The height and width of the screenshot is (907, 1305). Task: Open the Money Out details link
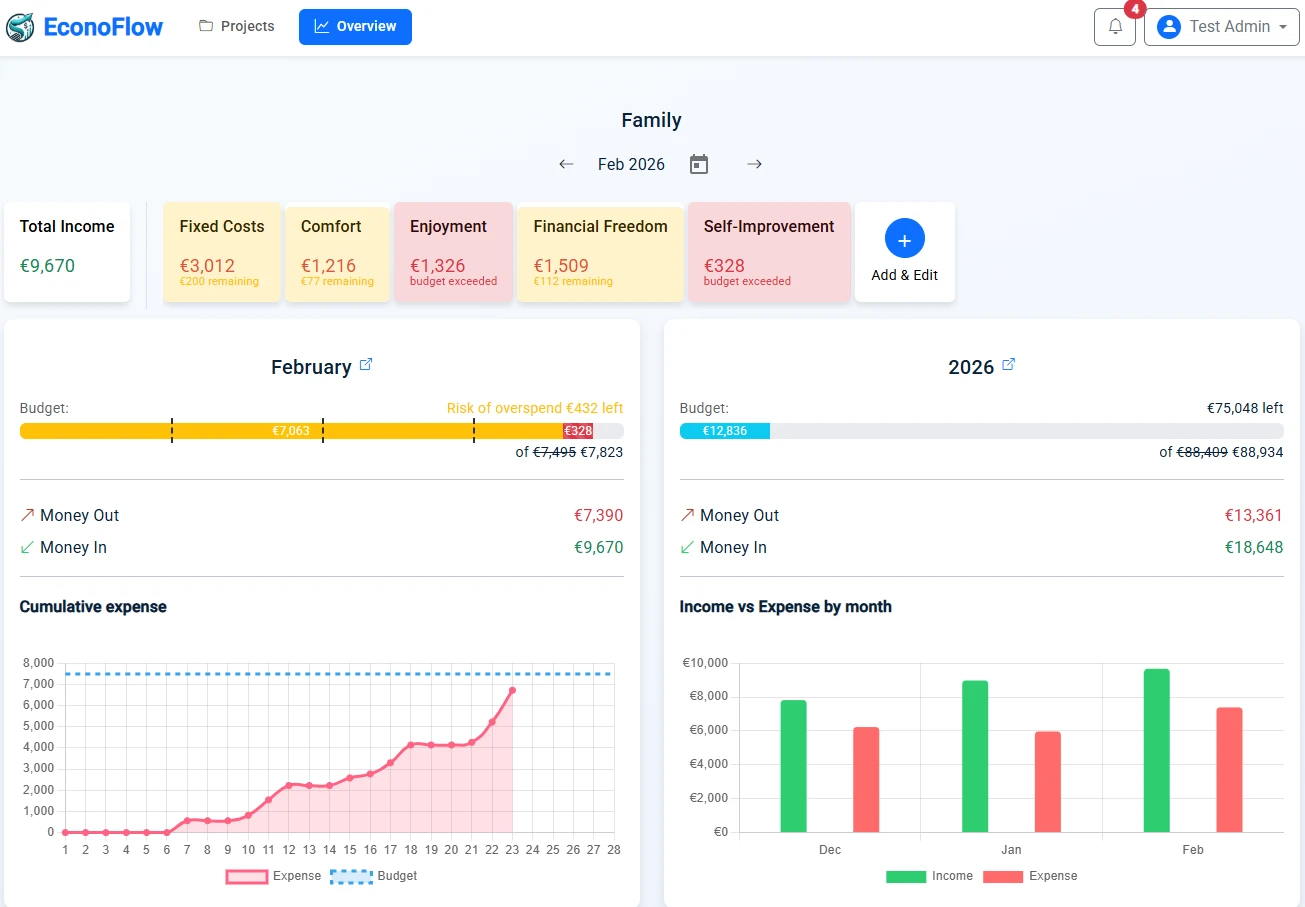(69, 515)
